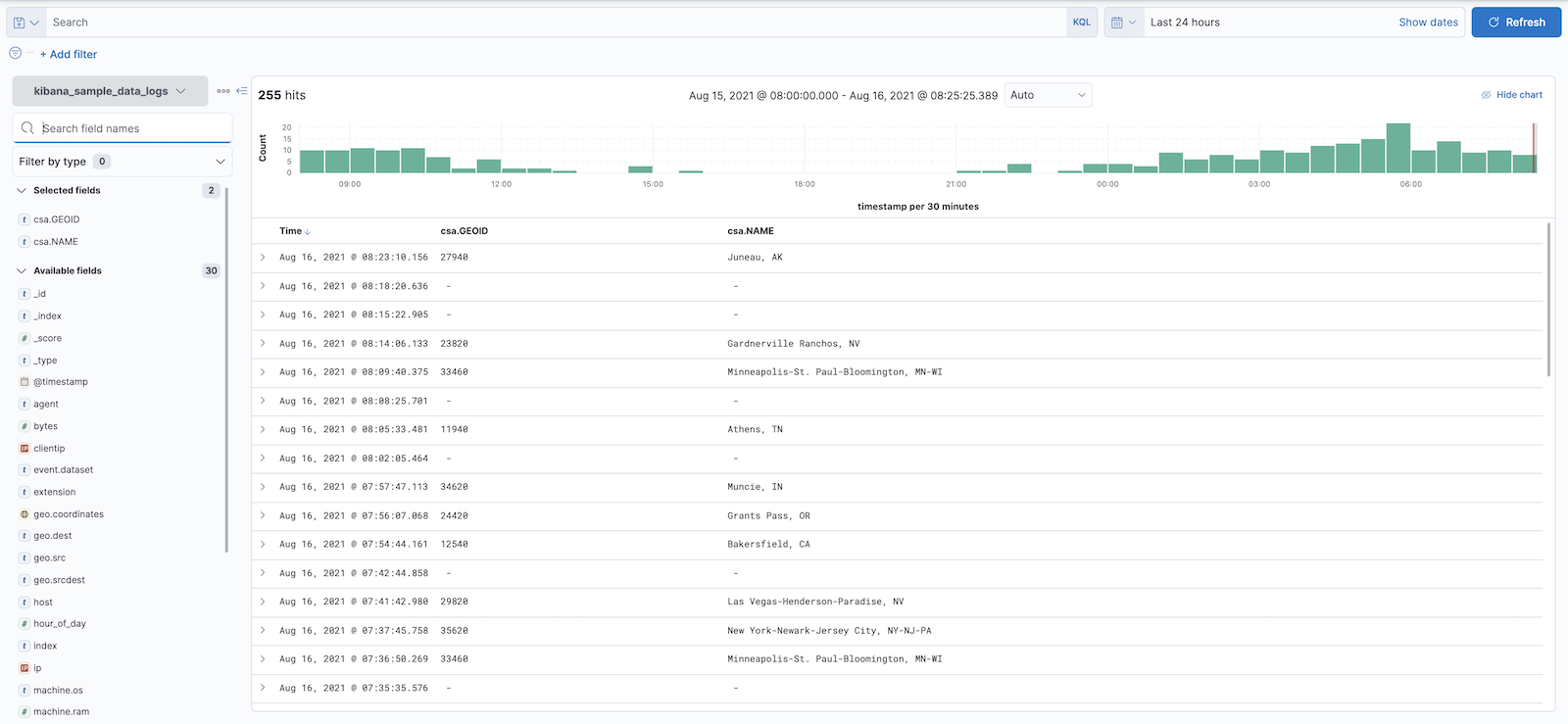
Task: Click the geo.coordinates geo point field icon
Action: tap(24, 514)
